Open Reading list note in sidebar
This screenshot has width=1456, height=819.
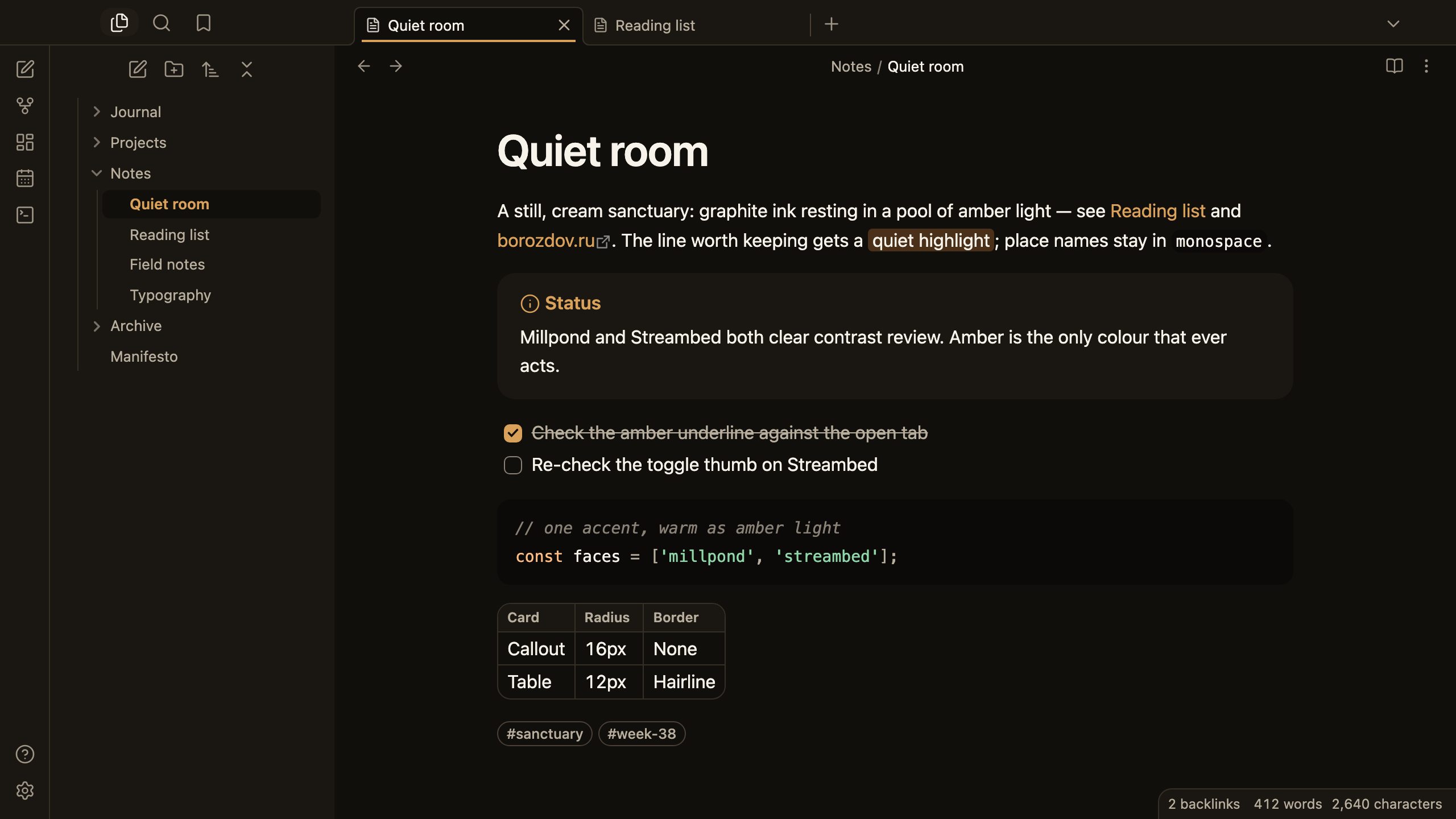point(212,235)
